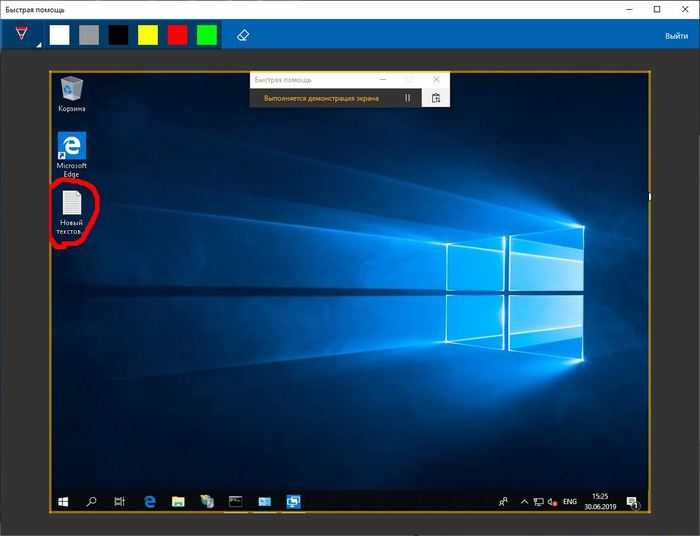The width and height of the screenshot is (700, 536).
Task: Switch the ENG input language
Action: pos(570,502)
